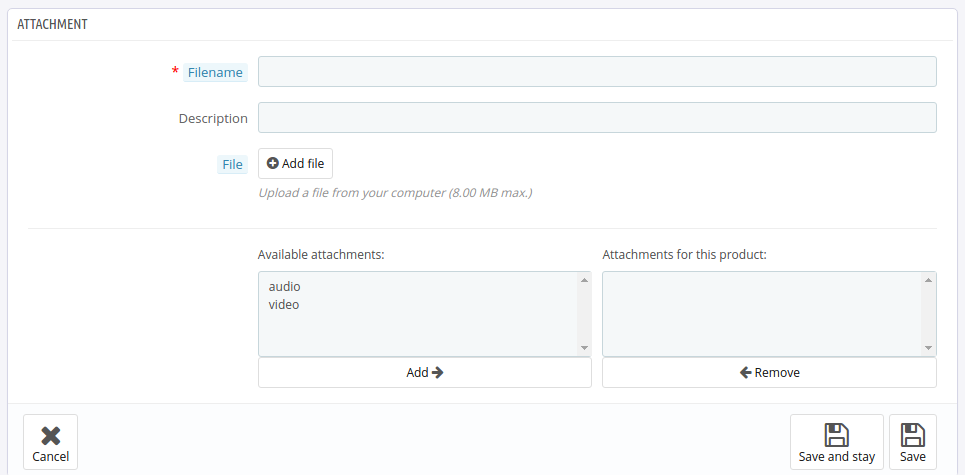Click the Filename label tooltip
The height and width of the screenshot is (475, 965).
[215, 73]
